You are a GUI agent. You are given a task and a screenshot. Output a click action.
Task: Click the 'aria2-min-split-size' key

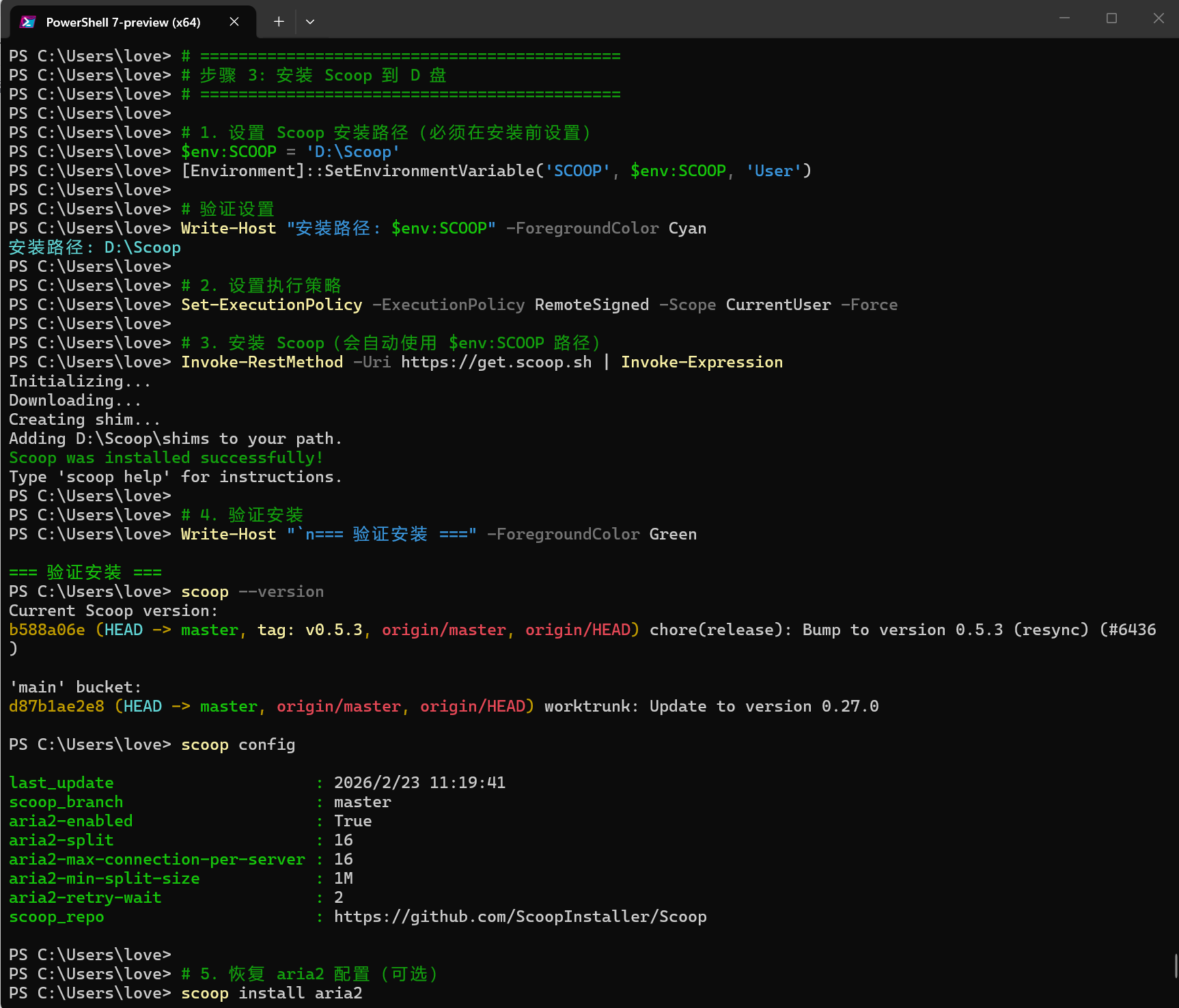pyautogui.click(x=105, y=878)
